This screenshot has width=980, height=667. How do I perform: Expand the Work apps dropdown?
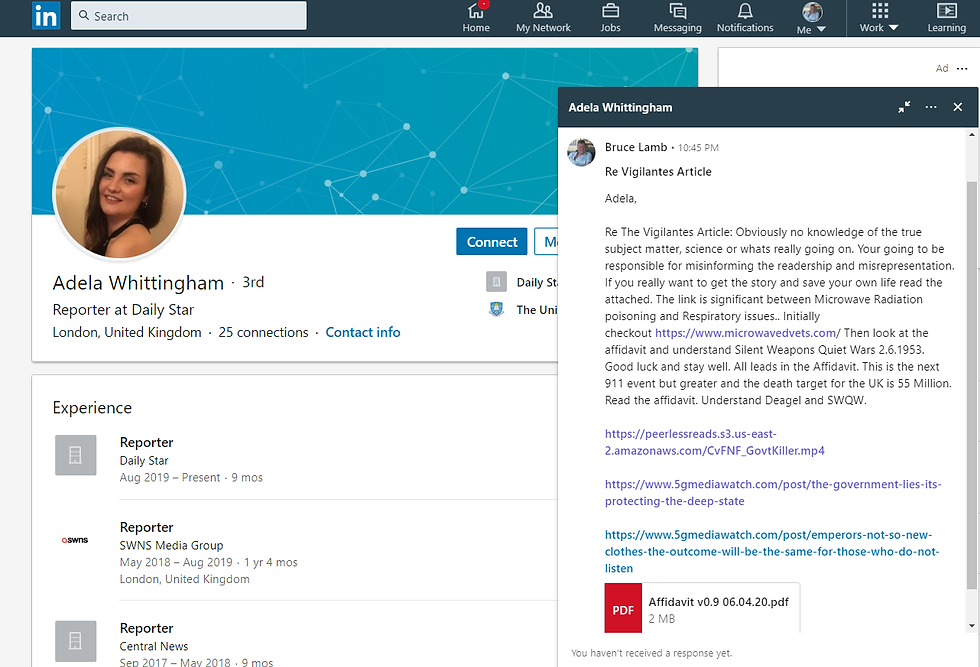click(879, 18)
